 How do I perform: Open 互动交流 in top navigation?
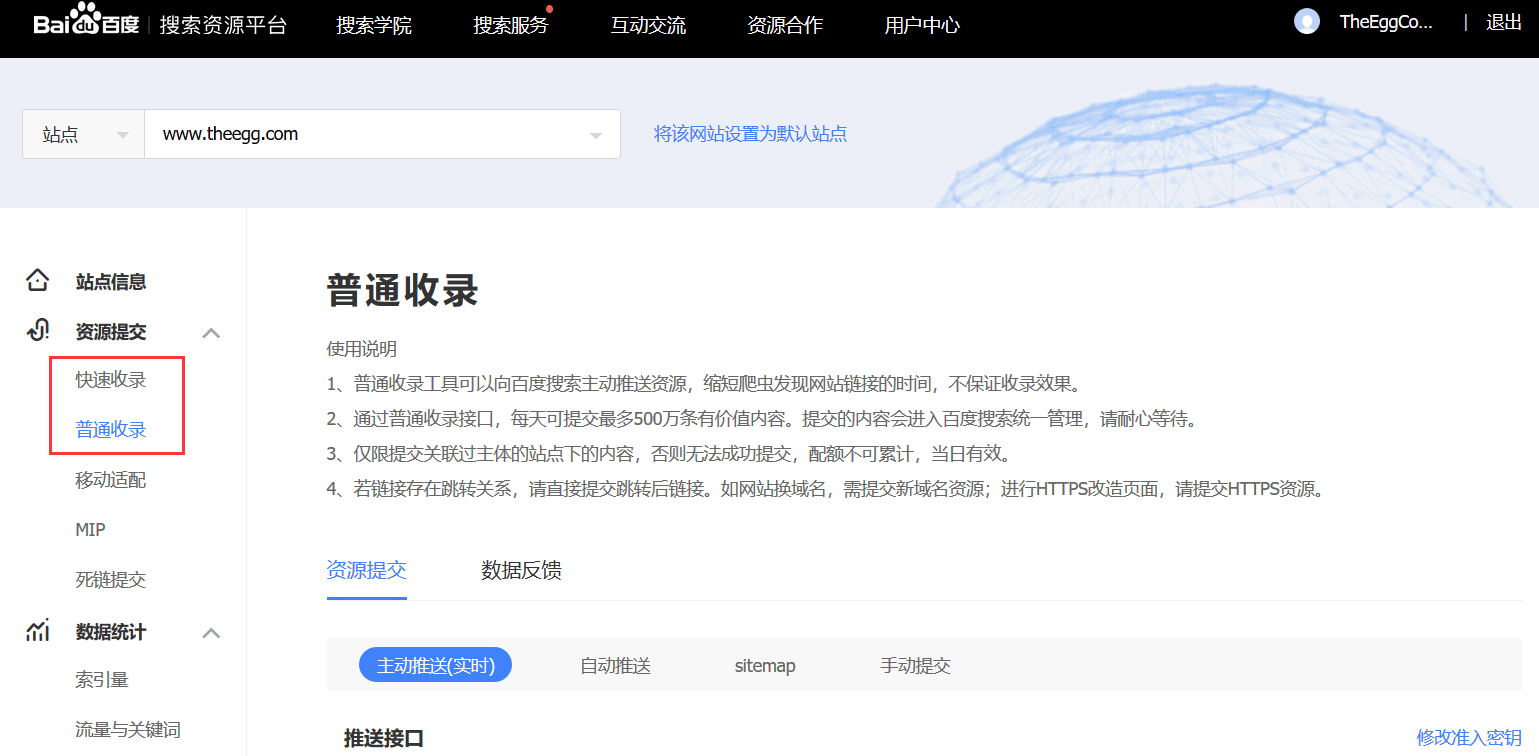coord(648,25)
